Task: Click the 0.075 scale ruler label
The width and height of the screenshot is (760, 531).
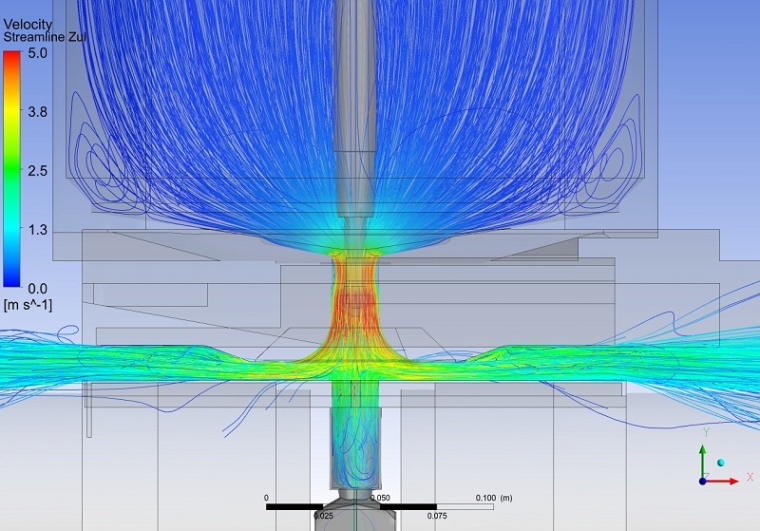Action: pyautogui.click(x=436, y=516)
